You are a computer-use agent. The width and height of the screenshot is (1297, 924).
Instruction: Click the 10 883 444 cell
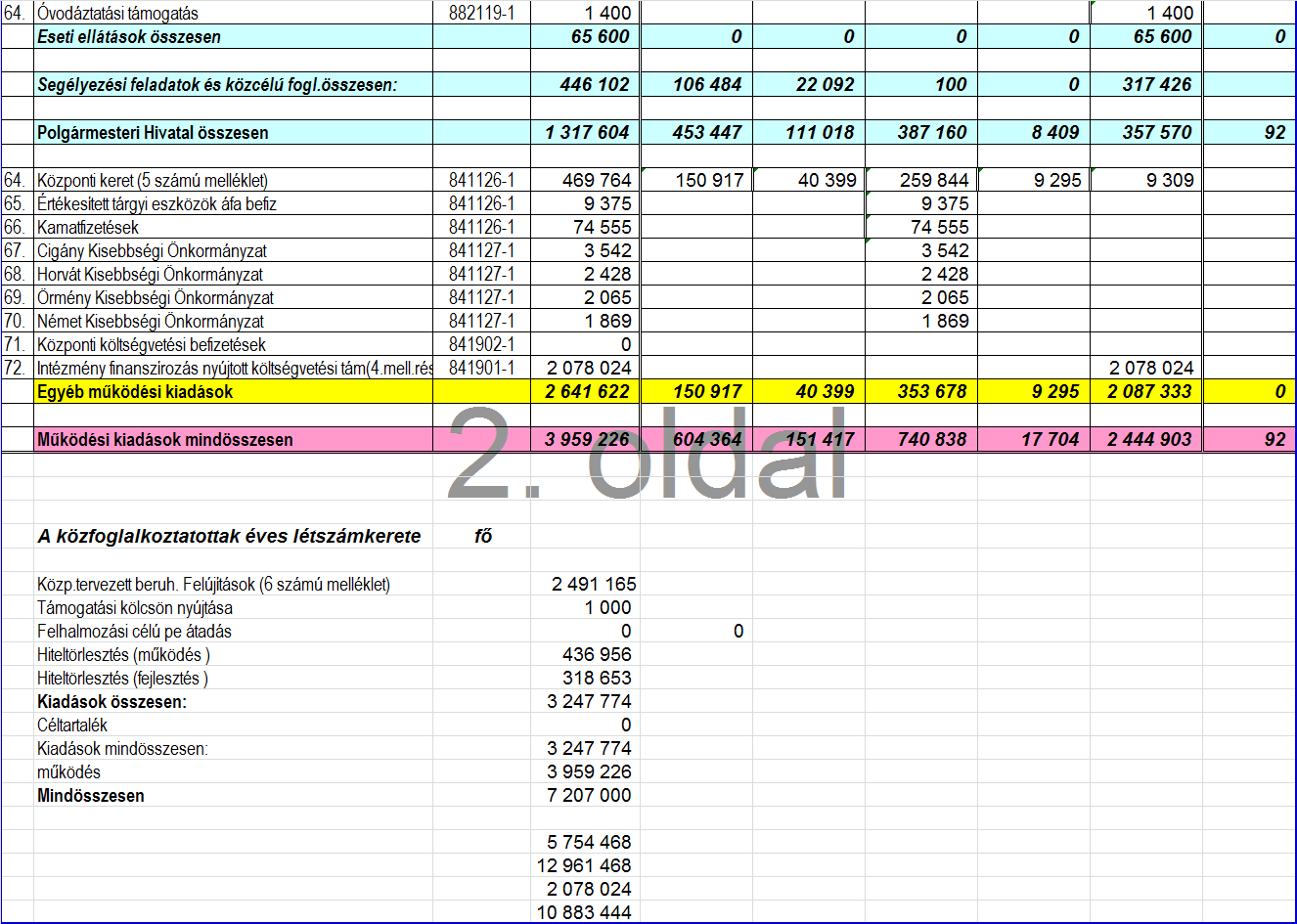click(584, 912)
